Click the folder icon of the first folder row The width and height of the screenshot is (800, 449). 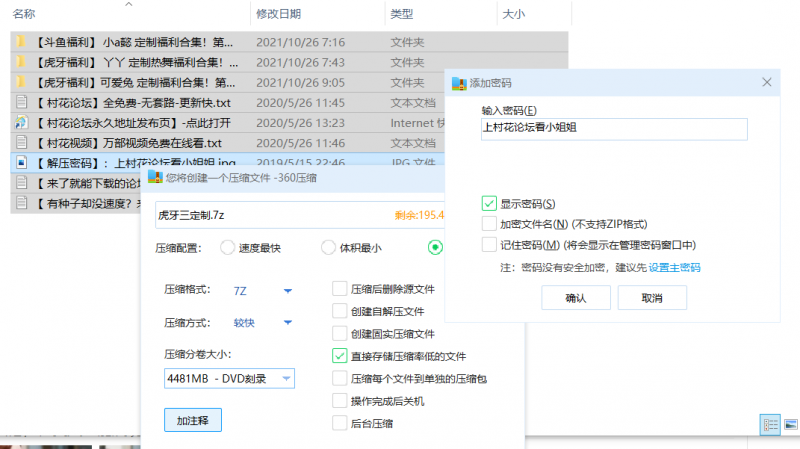pos(21,42)
